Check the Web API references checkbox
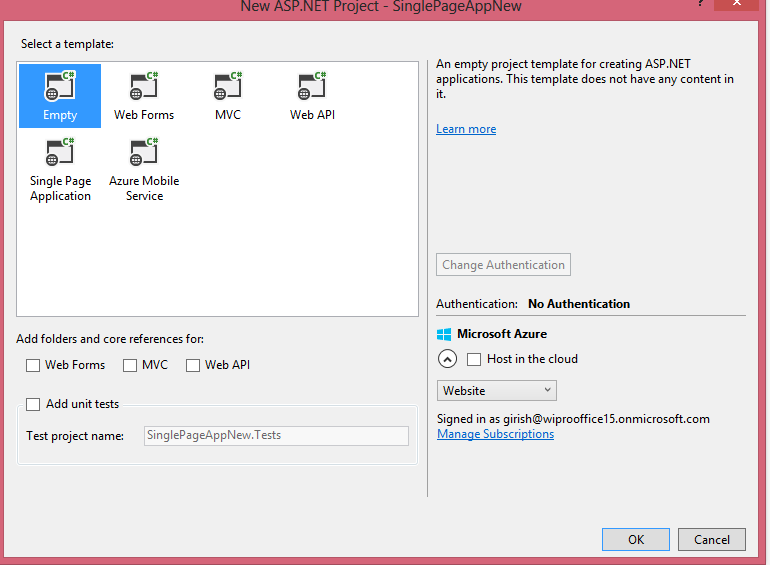770x565 pixels. click(192, 365)
